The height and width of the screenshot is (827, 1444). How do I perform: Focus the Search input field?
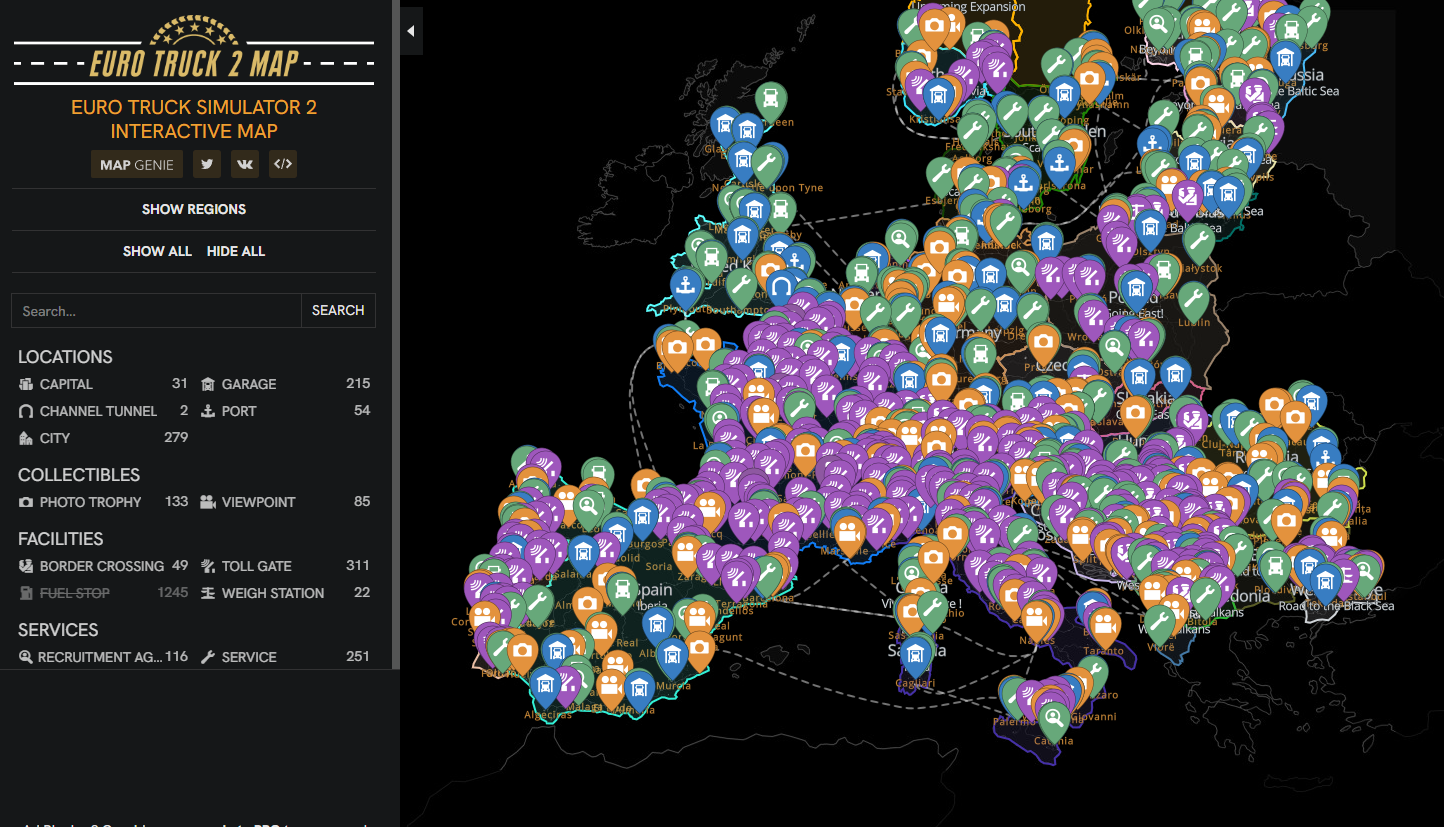(x=156, y=311)
